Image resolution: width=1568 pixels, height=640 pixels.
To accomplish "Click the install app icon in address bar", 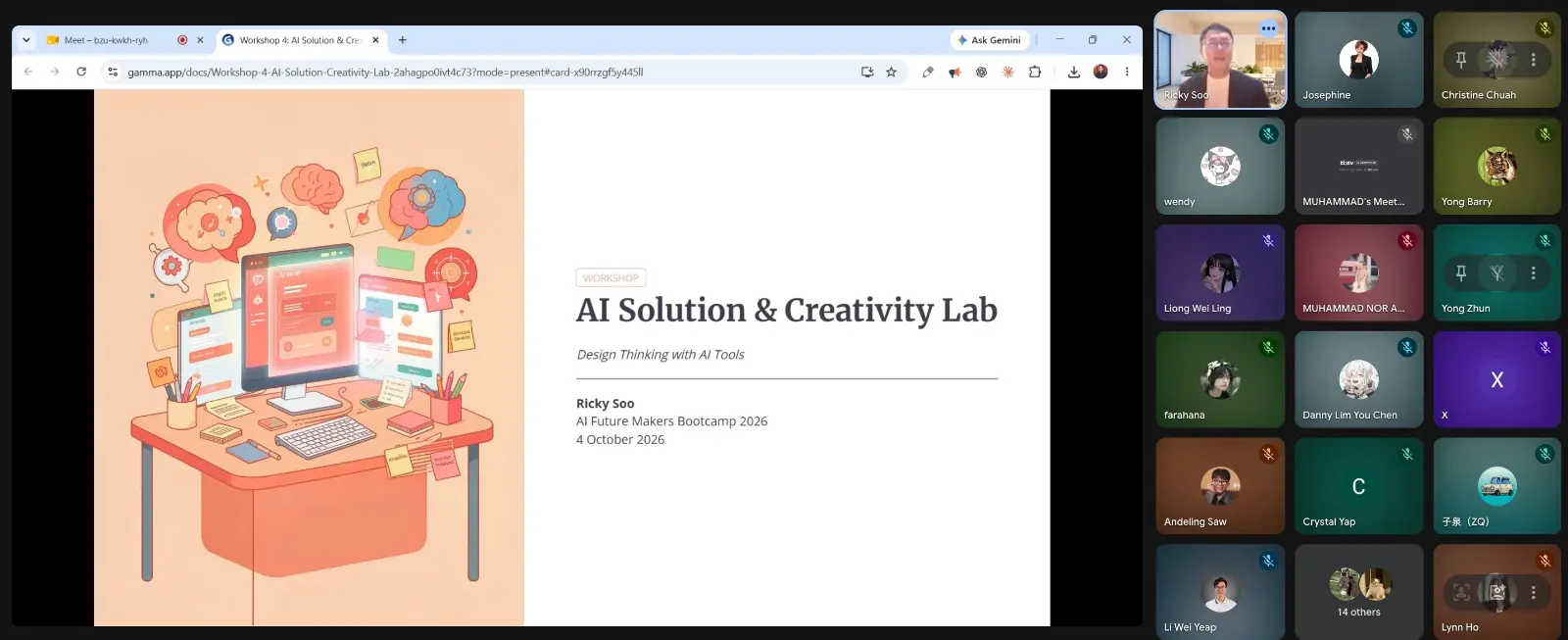I will pos(867,72).
